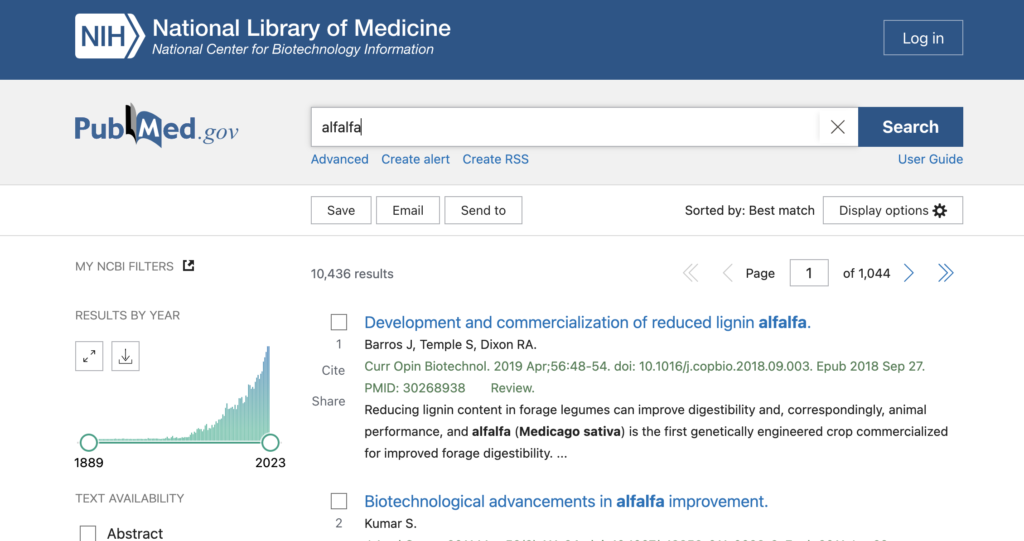Click the 1889 start year slider handle

89,442
